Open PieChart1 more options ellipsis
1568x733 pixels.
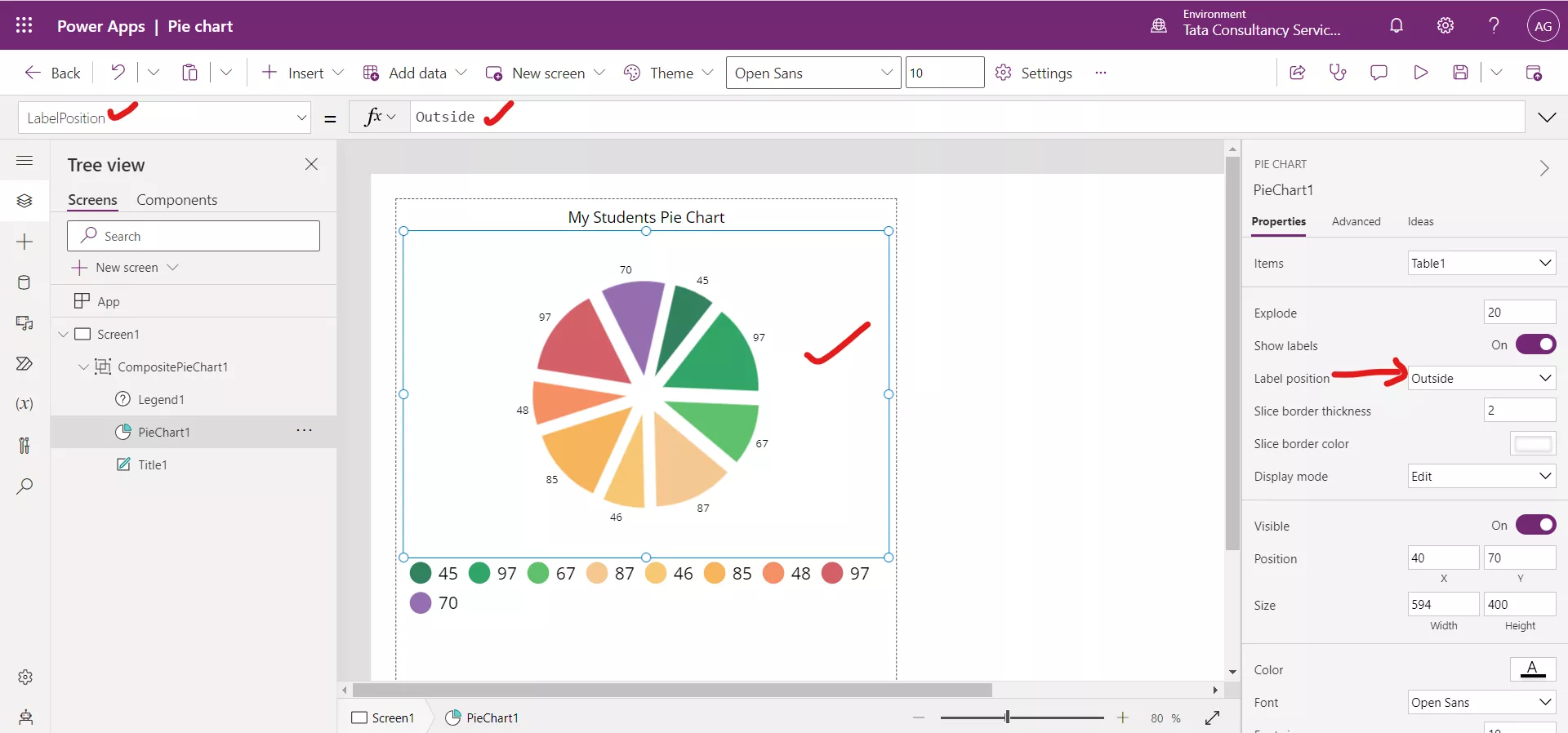(304, 430)
